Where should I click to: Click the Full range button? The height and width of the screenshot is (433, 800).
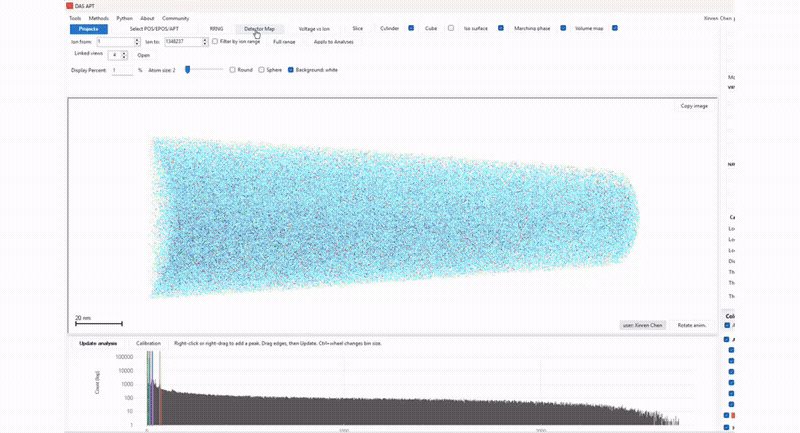click(284, 42)
